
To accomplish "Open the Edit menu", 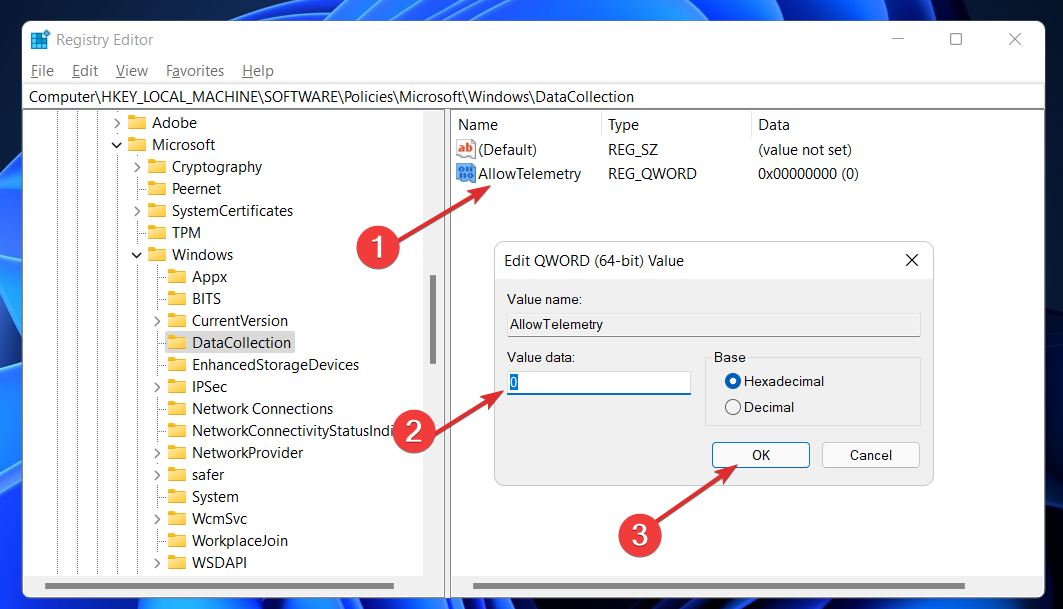I will coord(85,71).
